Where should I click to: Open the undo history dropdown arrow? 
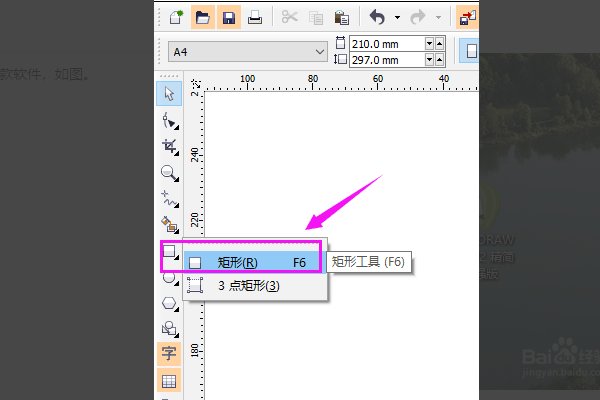[398, 18]
